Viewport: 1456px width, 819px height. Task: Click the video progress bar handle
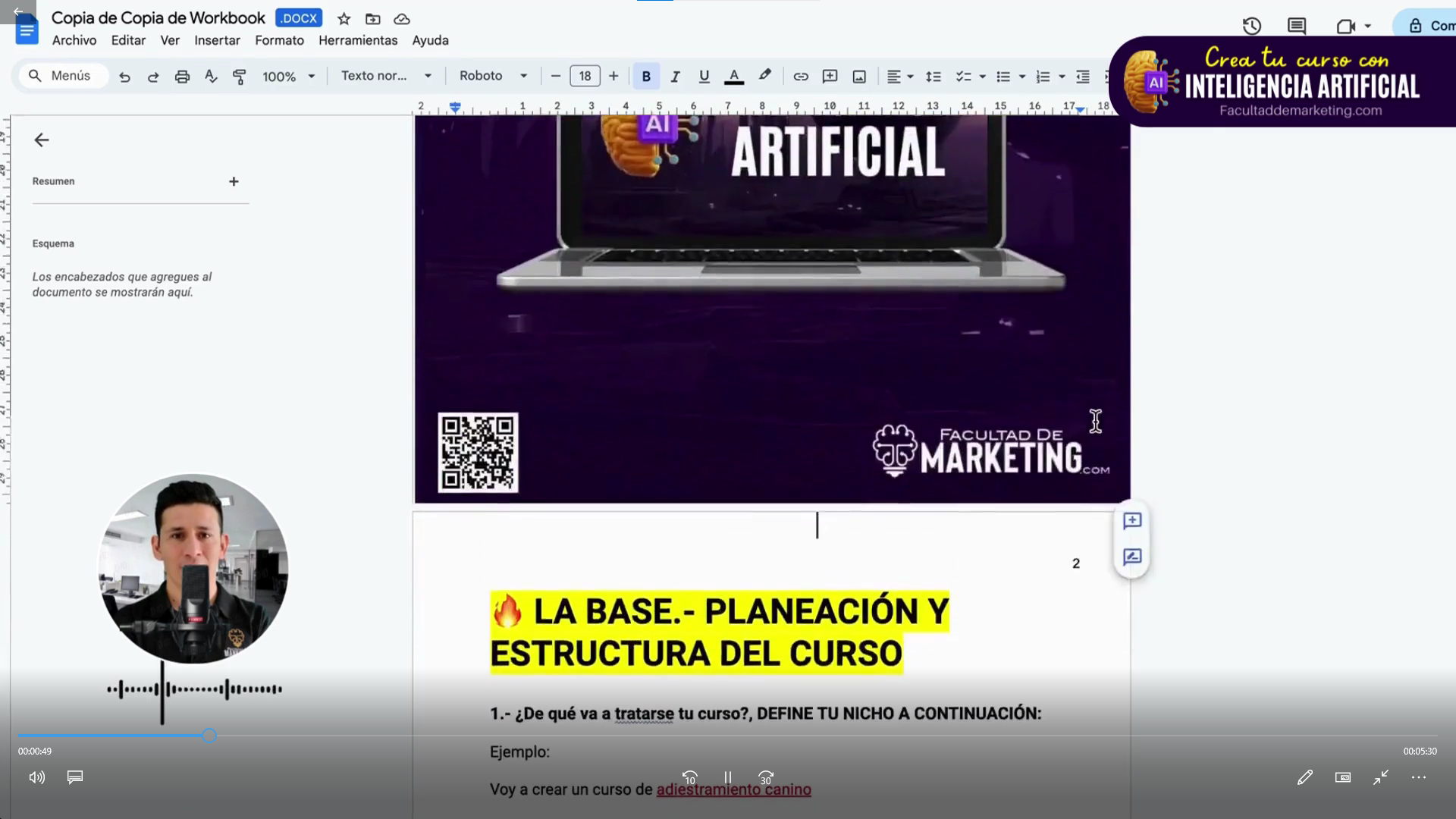[x=209, y=736]
